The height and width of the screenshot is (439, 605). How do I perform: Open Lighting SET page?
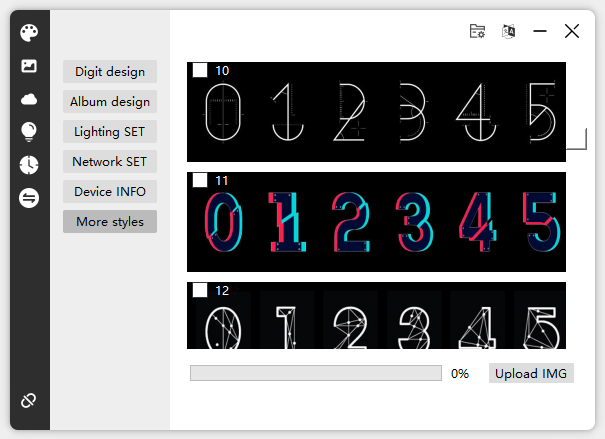[x=110, y=132]
